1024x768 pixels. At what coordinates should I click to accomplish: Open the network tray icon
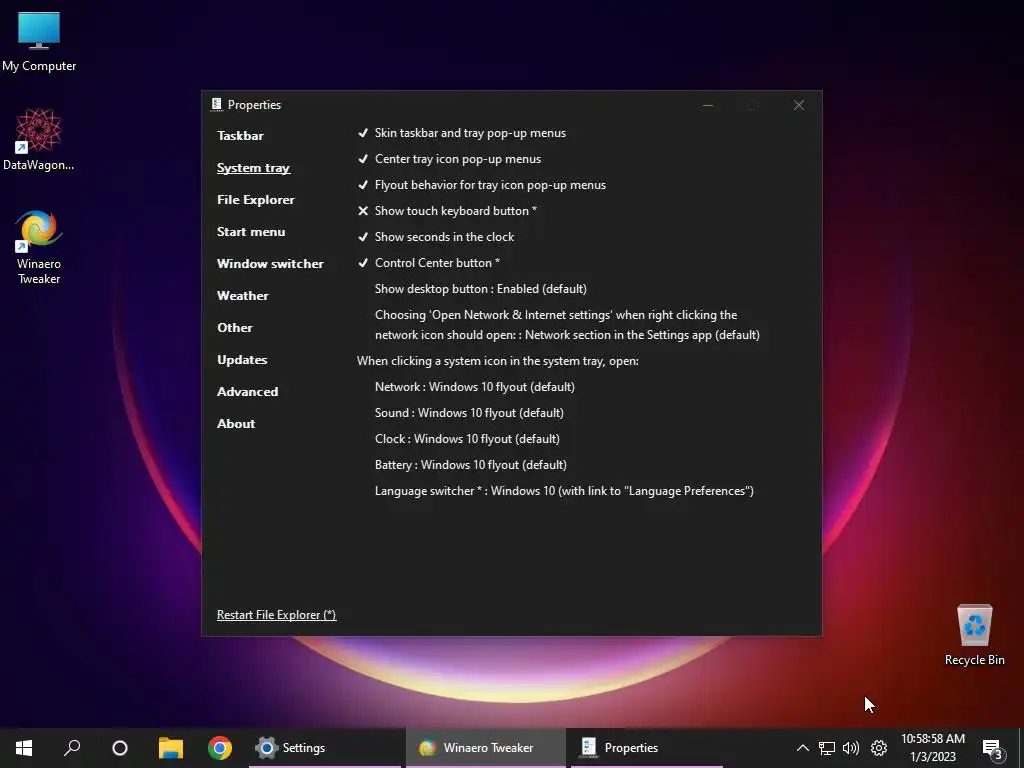(x=827, y=748)
